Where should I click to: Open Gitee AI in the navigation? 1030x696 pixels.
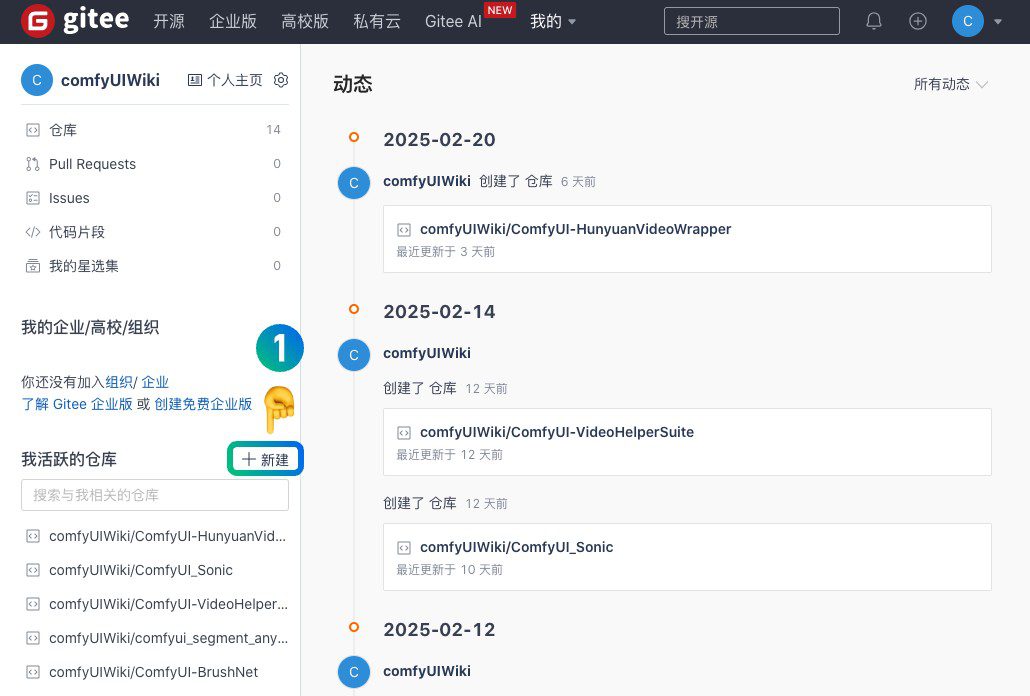coord(453,22)
